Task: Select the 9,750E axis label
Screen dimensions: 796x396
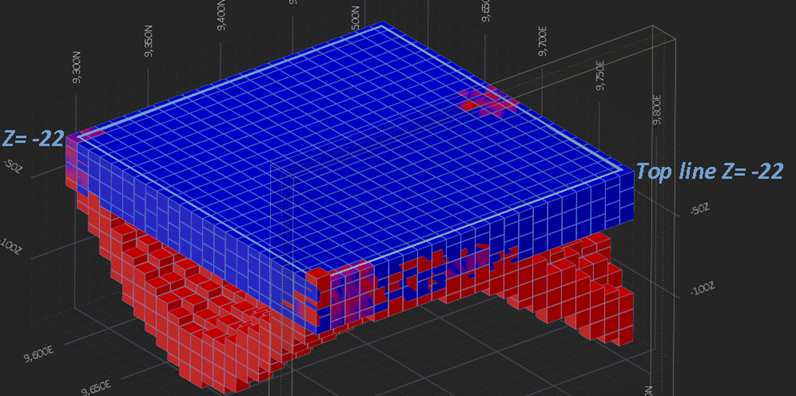Action: 601,76
